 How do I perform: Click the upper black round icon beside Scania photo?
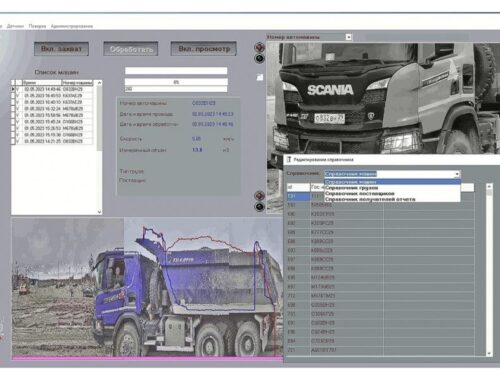pos(260,59)
